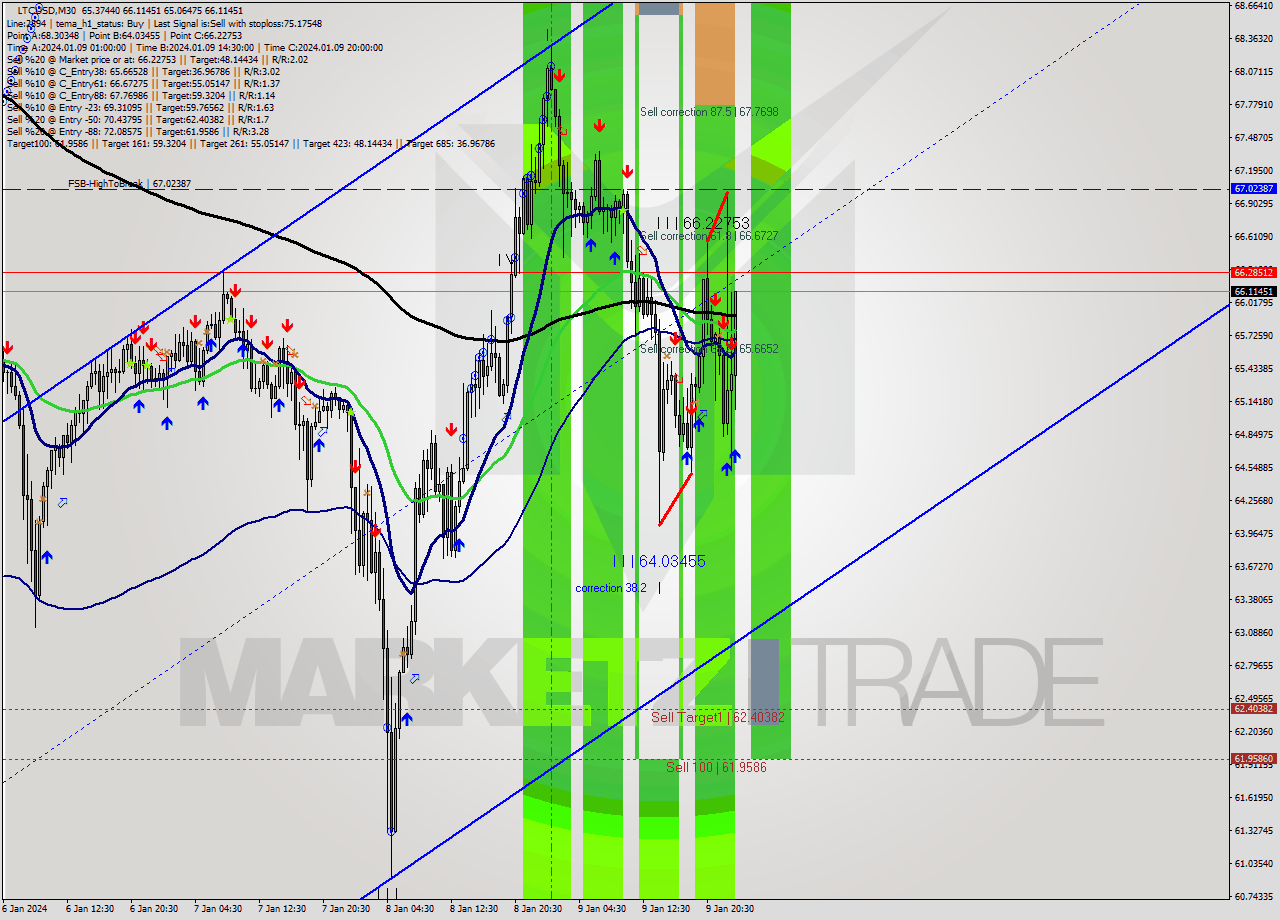Screen dimensions: 1280x920
Task: Click the '9 Jan 12:30' time axis label
Action: (665, 909)
